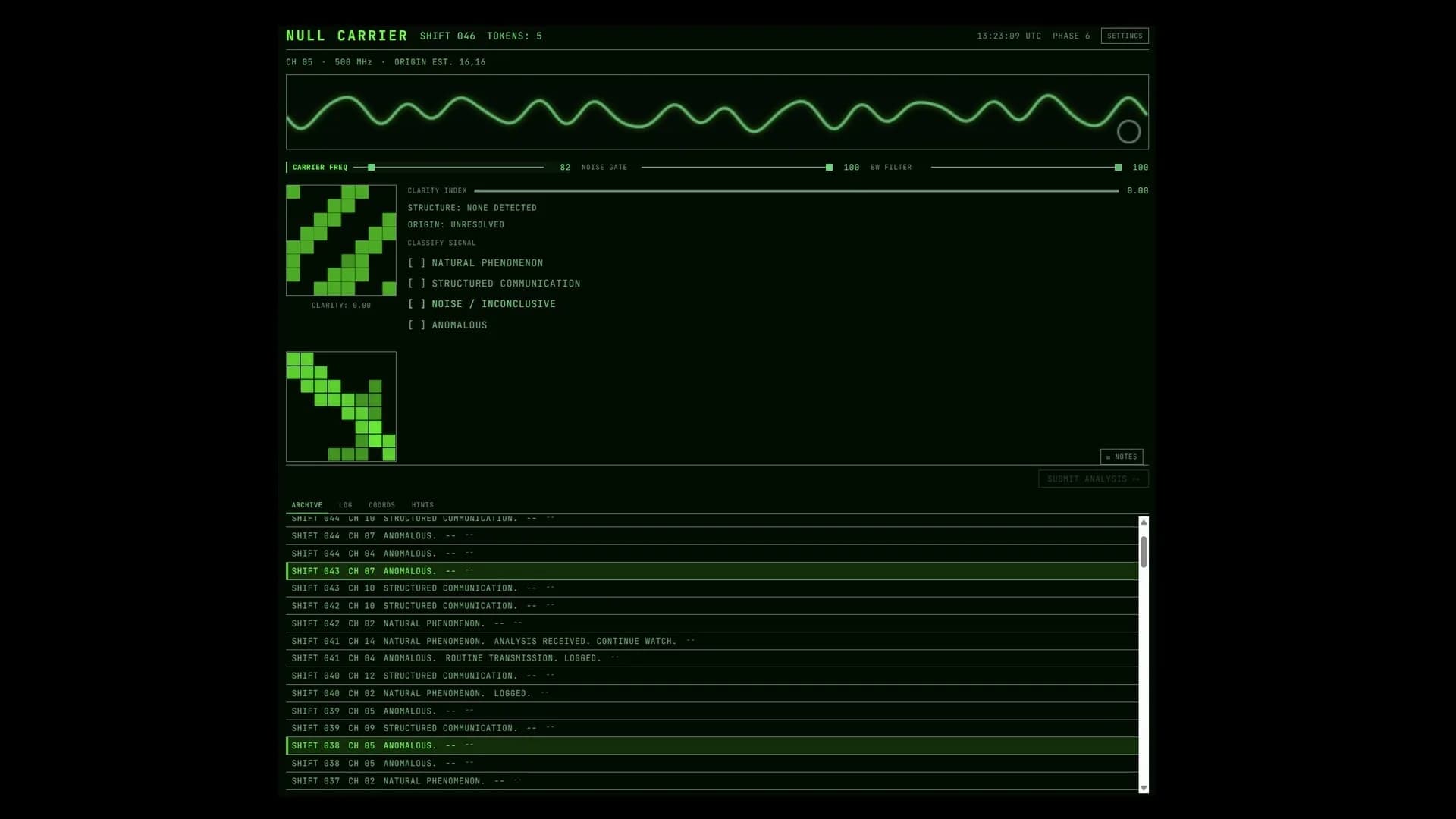Select row Shift 039 CH 05 Anomalous
1456x819 pixels.
(712, 711)
